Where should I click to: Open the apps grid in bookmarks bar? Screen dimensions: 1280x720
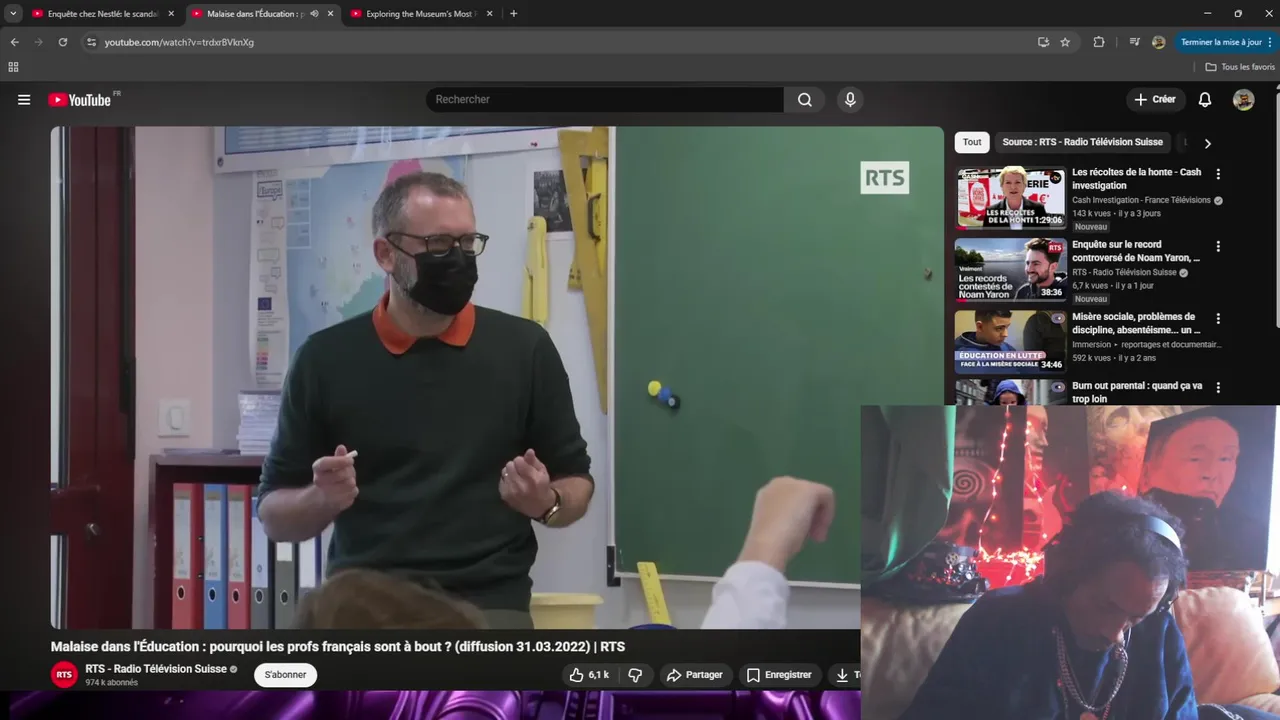coord(13,67)
